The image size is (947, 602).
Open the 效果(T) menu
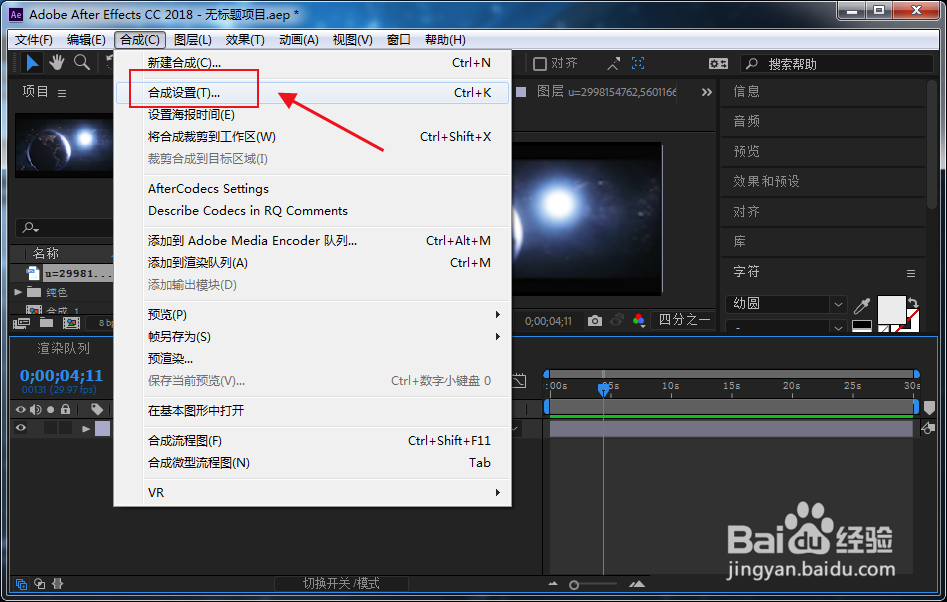click(245, 40)
